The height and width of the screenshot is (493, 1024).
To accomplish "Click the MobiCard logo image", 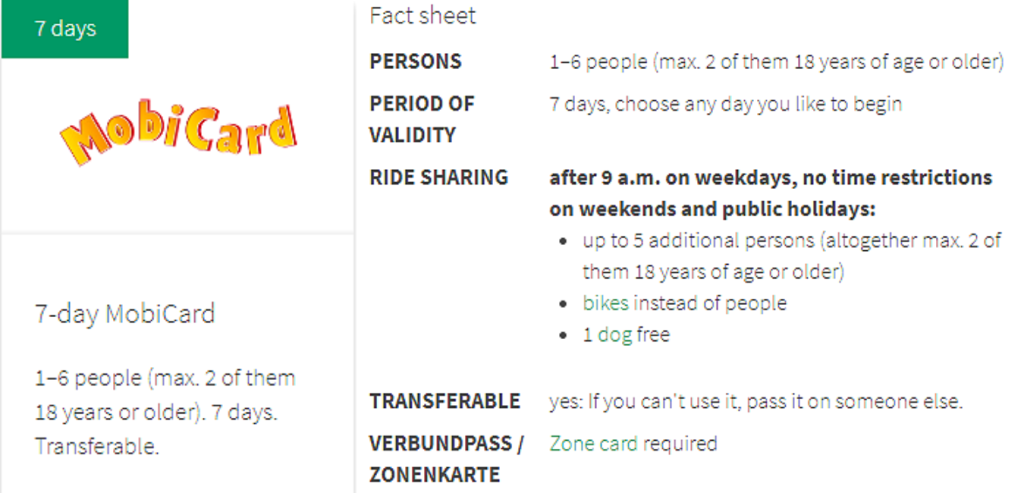I will 178,135.
